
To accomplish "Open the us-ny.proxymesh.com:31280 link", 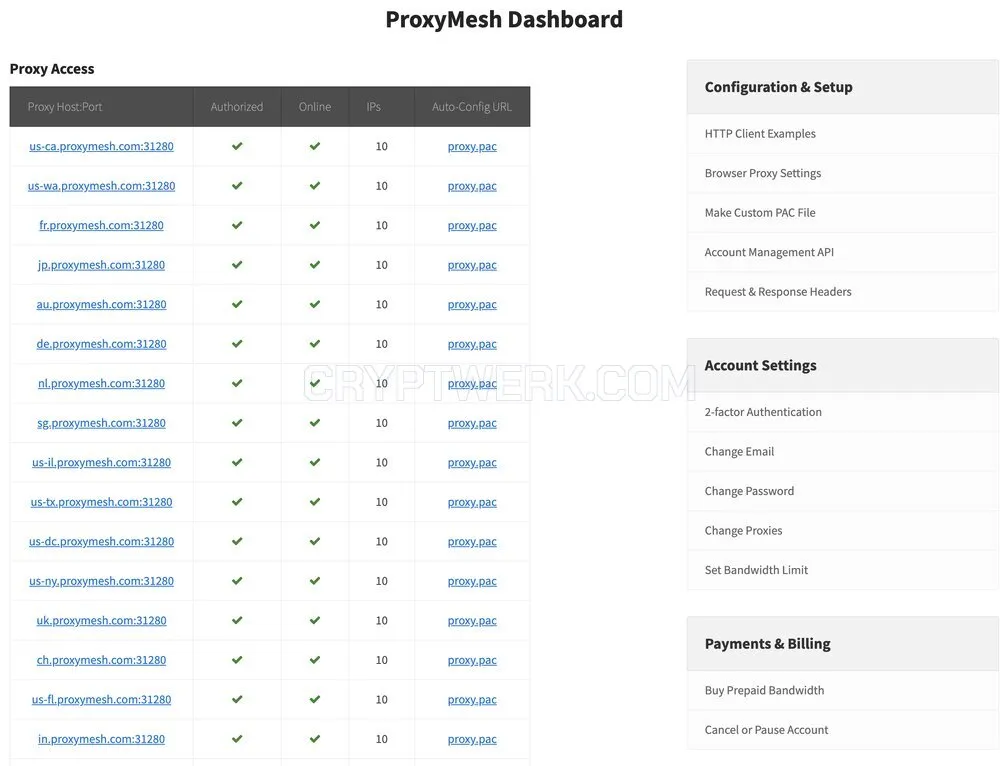I will [101, 581].
